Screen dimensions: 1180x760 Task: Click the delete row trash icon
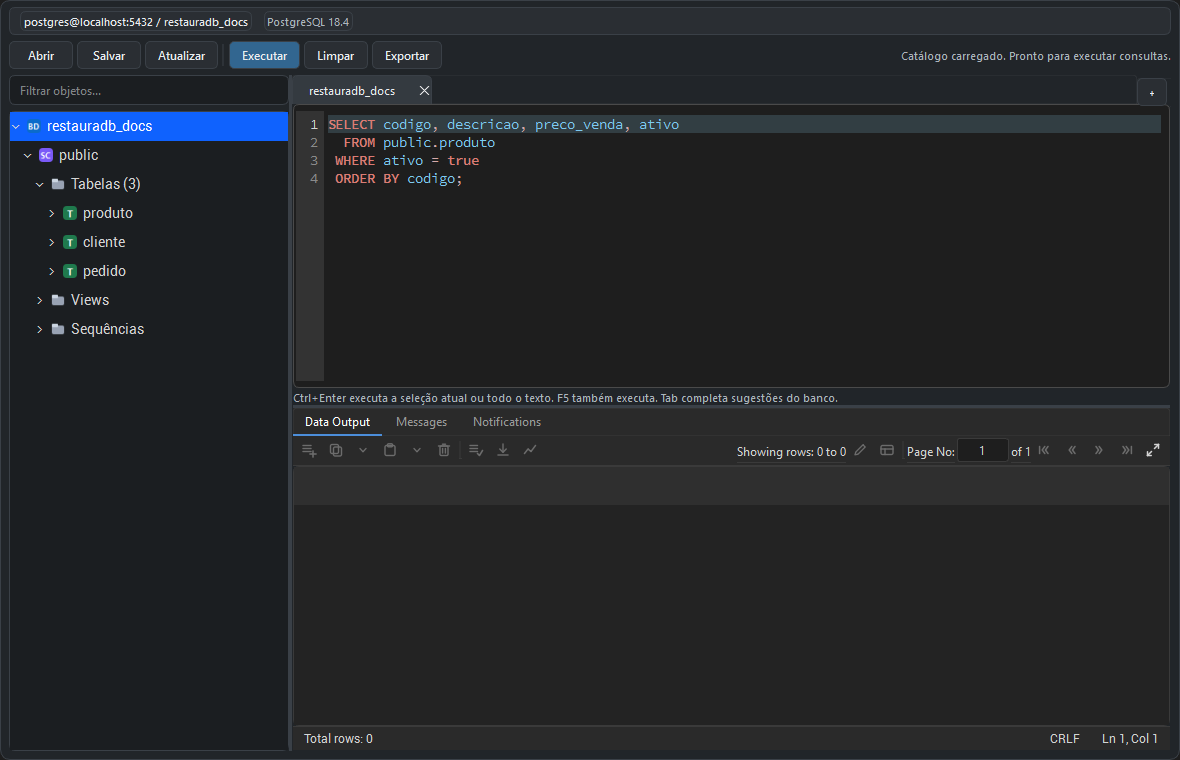[444, 450]
